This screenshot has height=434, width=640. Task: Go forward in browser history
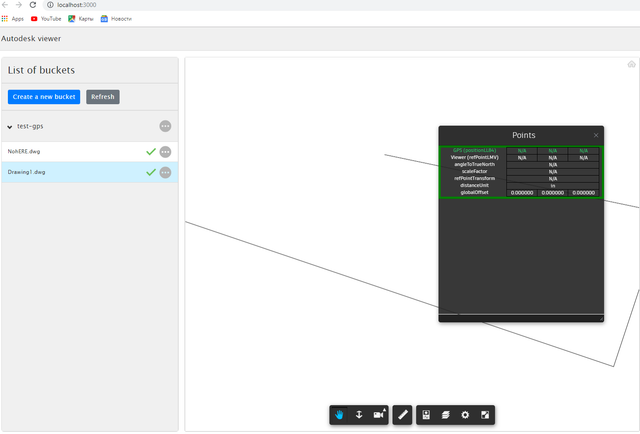[19, 5]
